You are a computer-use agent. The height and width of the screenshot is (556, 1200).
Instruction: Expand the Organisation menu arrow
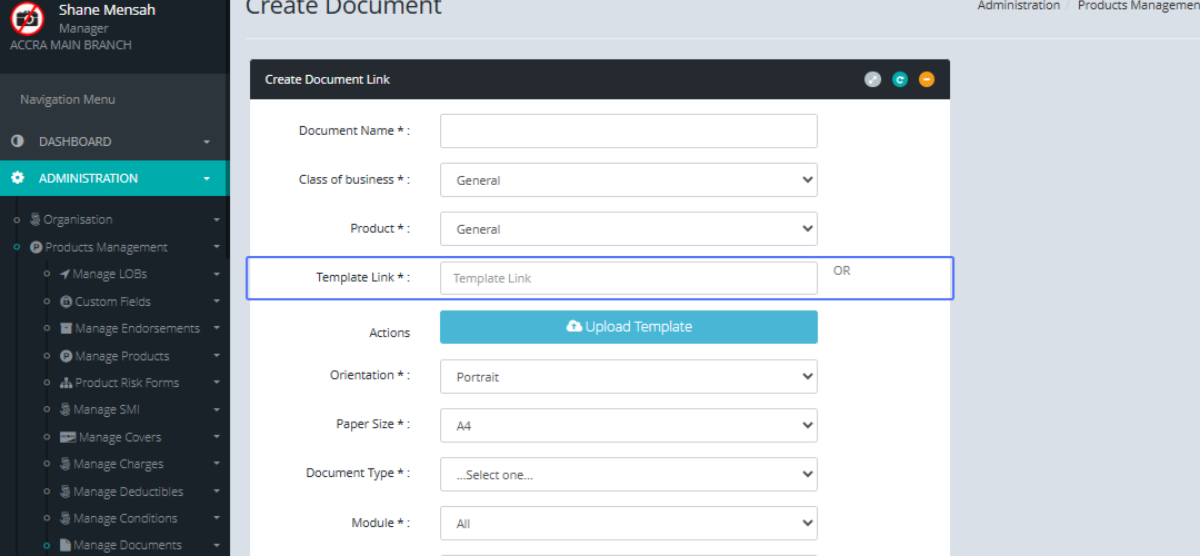pyautogui.click(x=216, y=220)
